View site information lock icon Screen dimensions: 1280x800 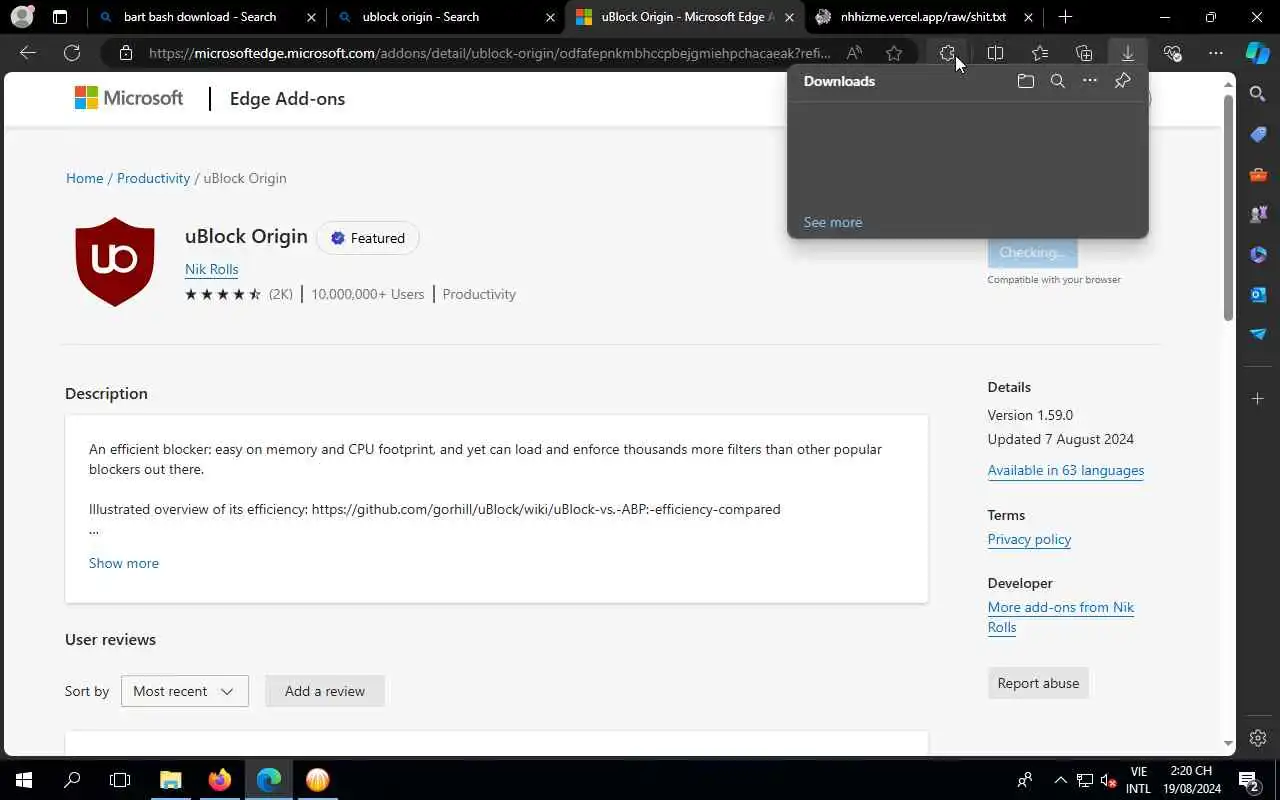coord(125,53)
